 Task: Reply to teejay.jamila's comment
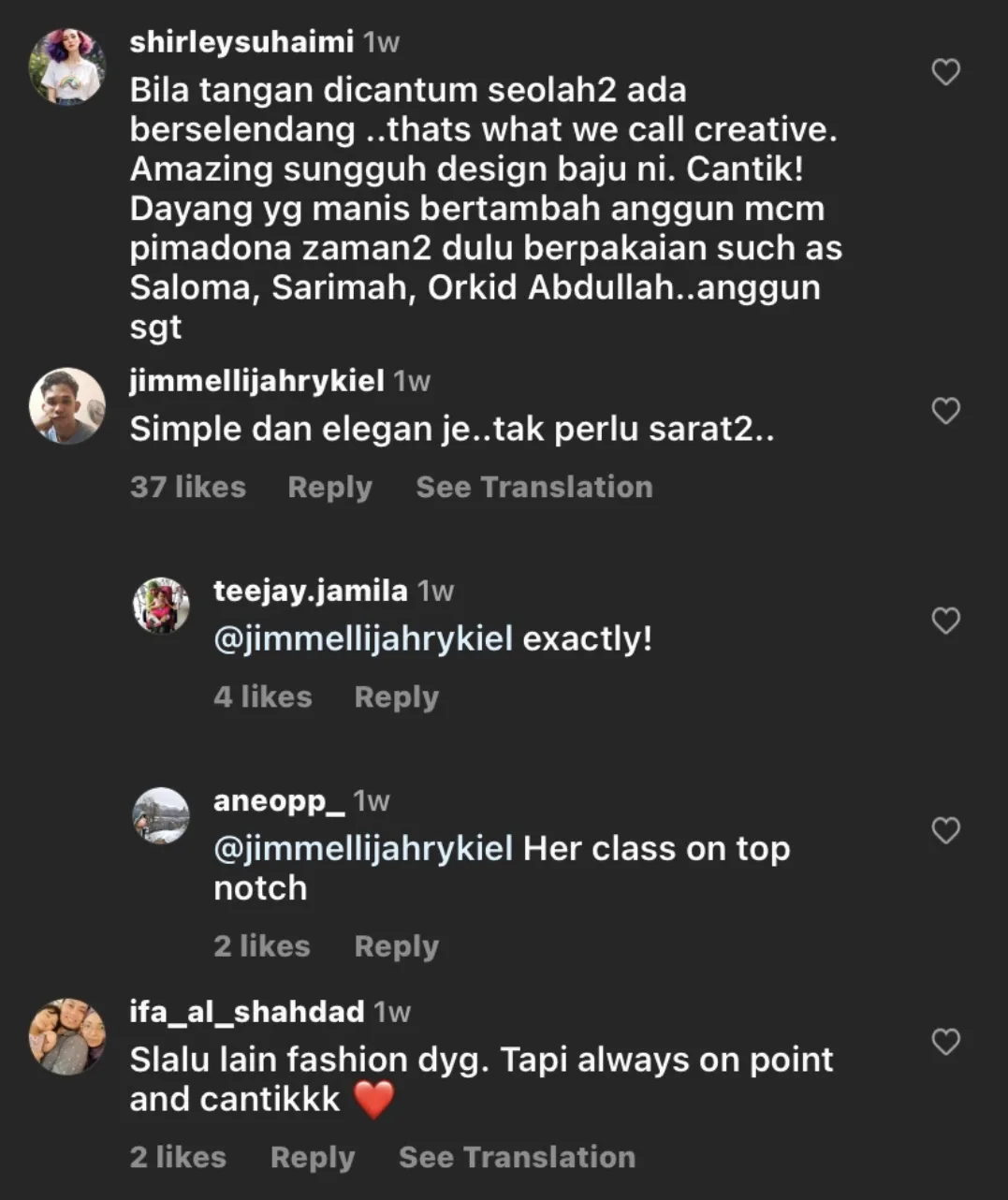[x=396, y=697]
